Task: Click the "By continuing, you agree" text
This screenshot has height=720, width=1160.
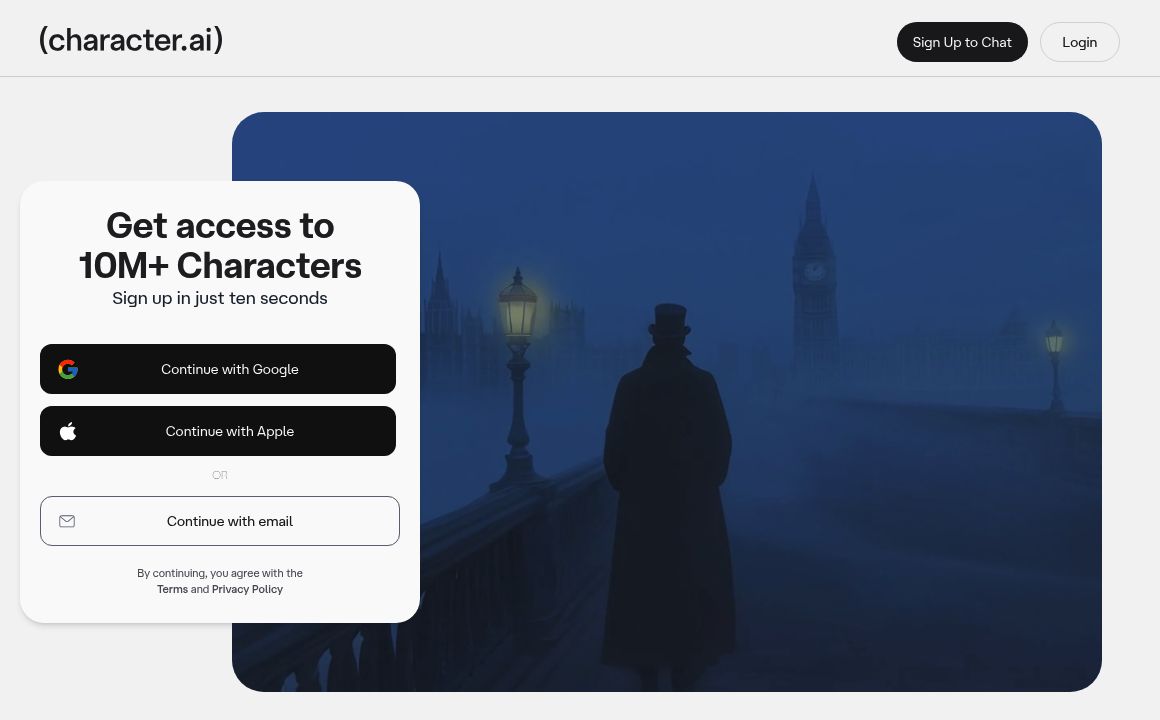Action: (220, 573)
